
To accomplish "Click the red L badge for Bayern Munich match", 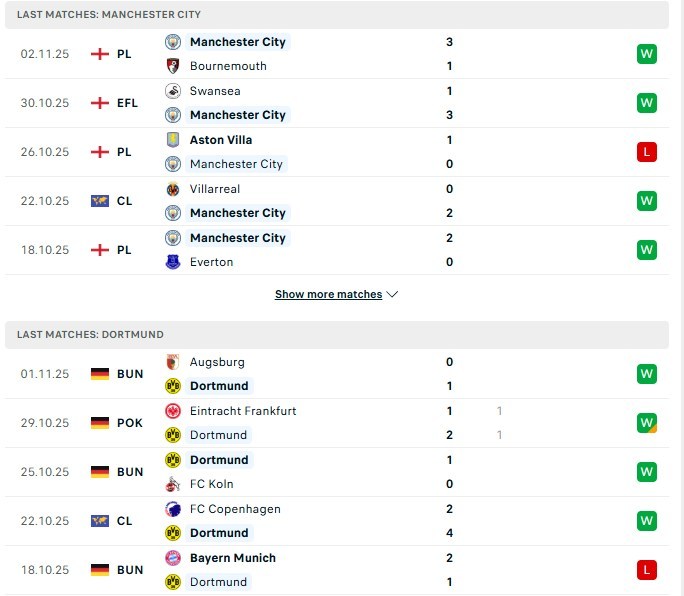I will [646, 570].
